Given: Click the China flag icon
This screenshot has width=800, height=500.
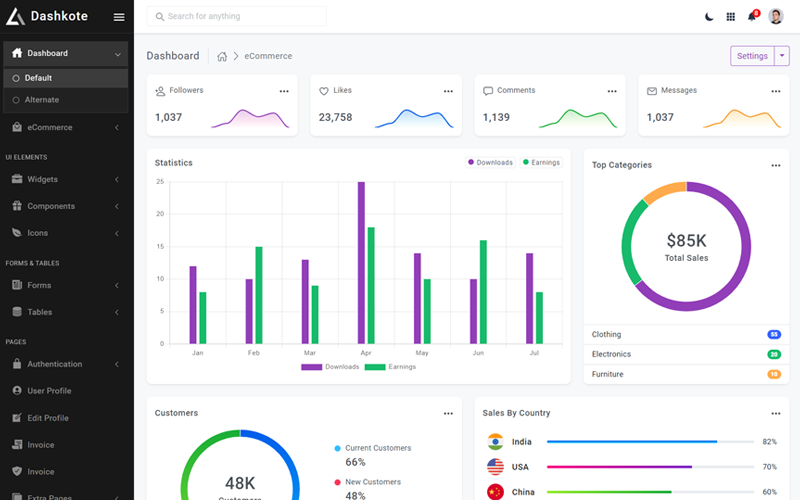Looking at the screenshot, I should pos(495,492).
